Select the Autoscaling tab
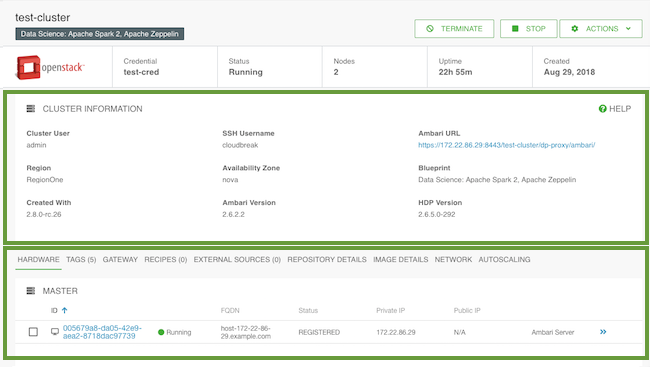The image size is (650, 367). click(x=504, y=260)
